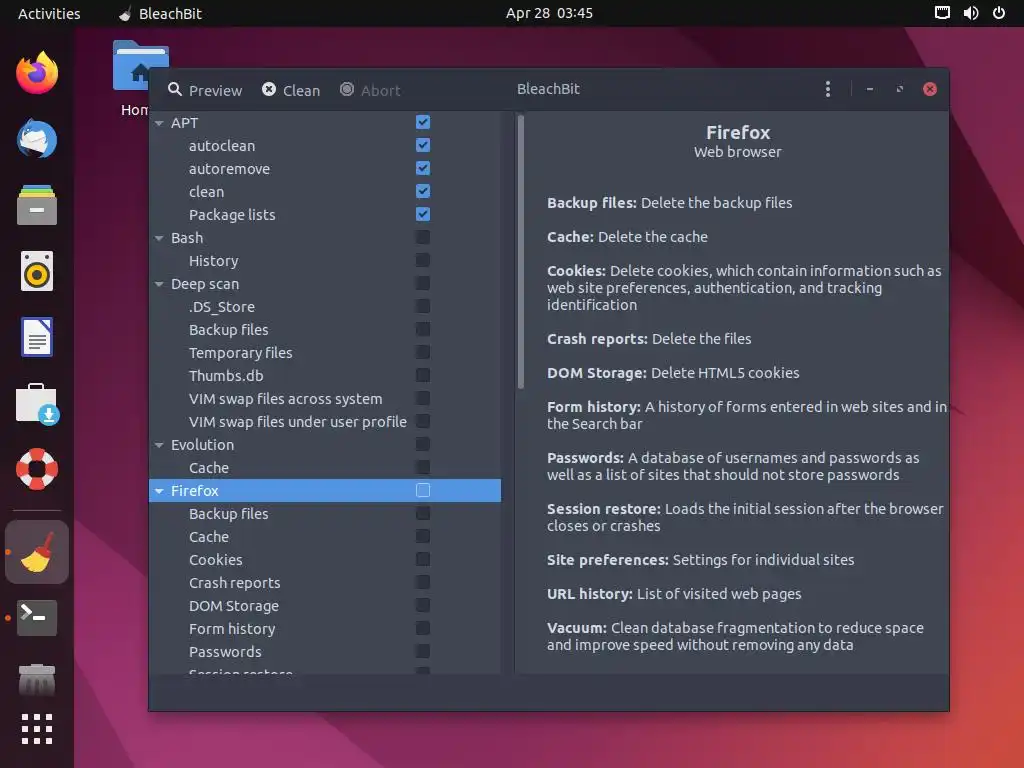
Task: Click the URL history description text
Action: tap(674, 594)
